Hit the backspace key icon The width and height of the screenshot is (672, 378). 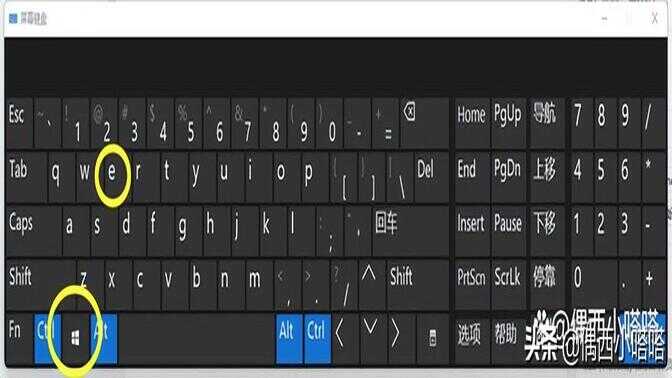coord(410,113)
